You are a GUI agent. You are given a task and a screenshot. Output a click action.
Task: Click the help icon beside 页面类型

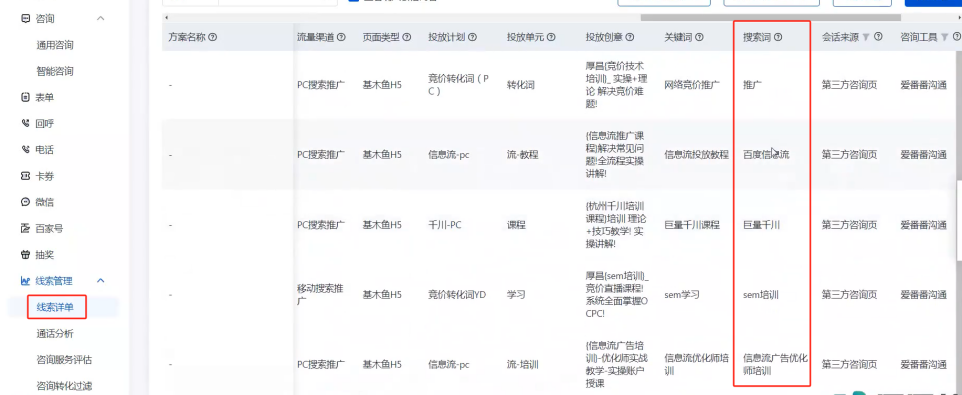(407, 37)
